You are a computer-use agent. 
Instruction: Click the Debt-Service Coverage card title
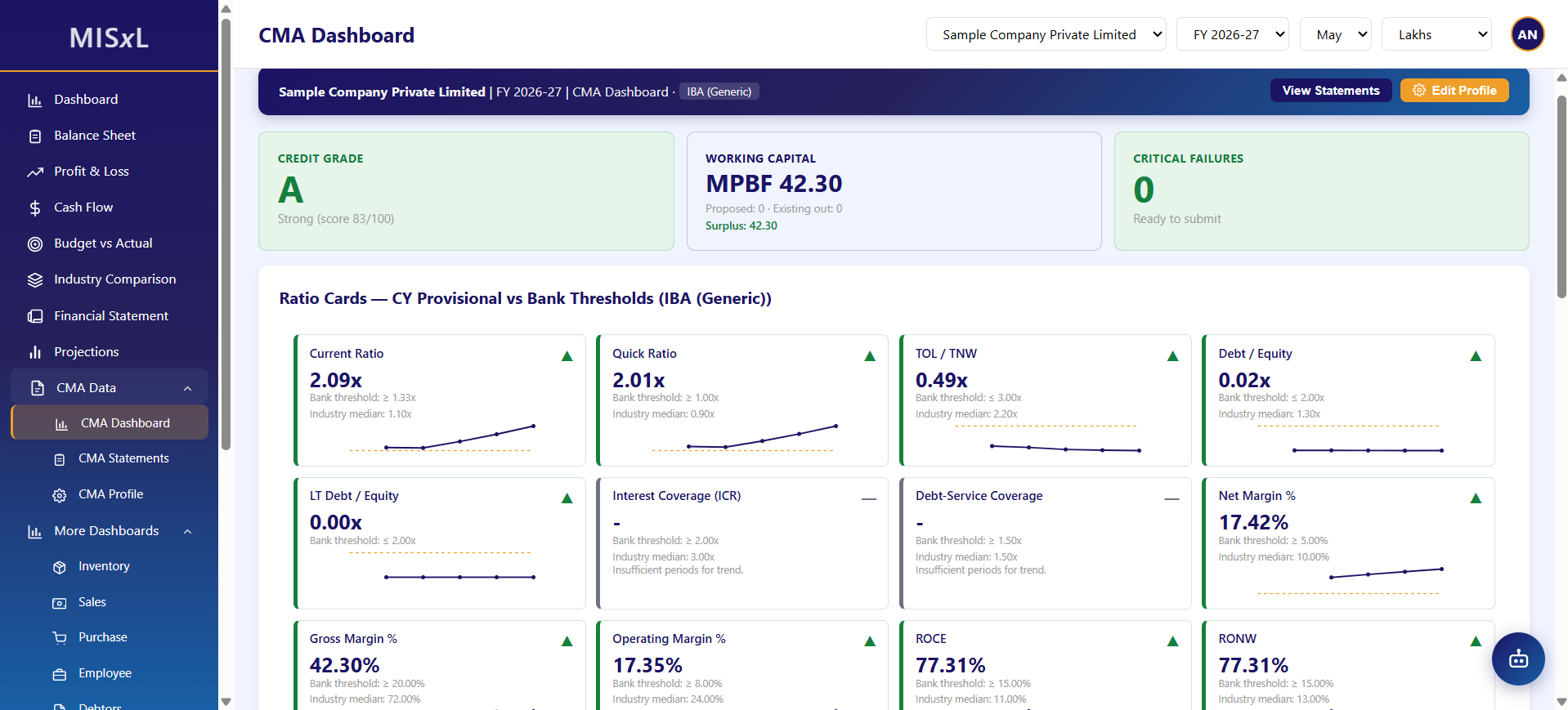click(979, 496)
